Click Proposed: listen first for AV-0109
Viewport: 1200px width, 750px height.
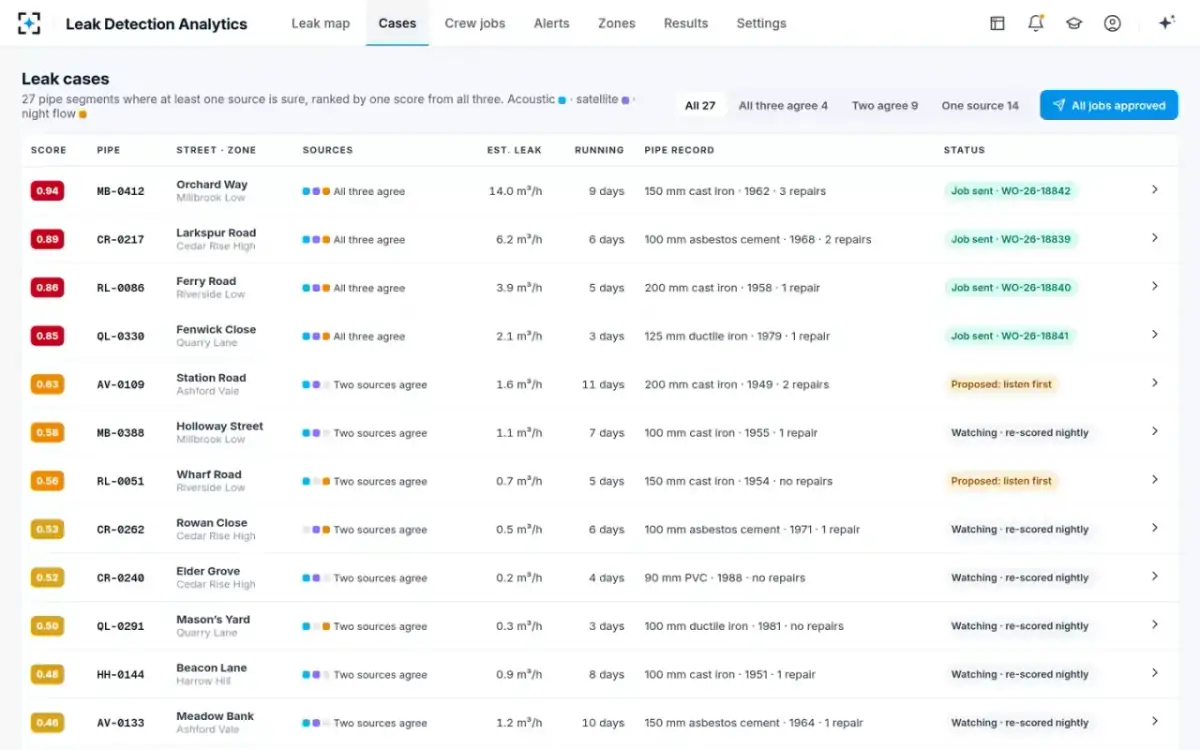point(1001,384)
